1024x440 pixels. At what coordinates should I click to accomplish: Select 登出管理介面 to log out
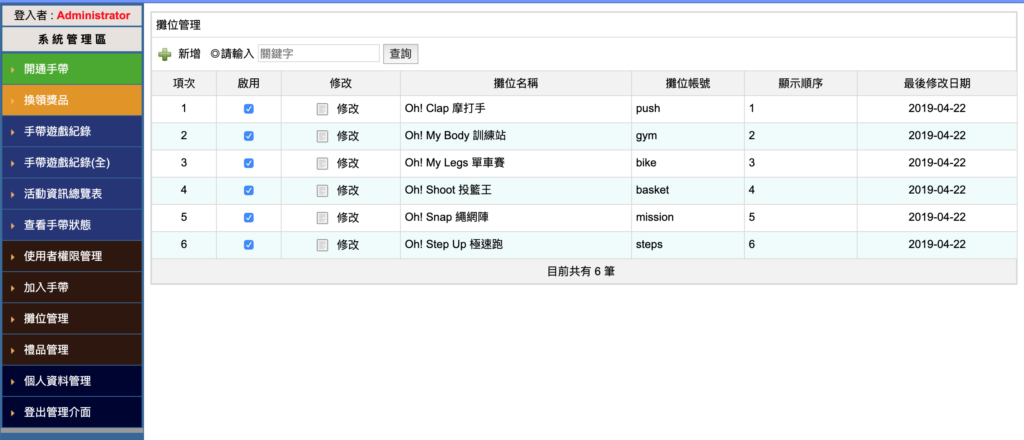click(72, 413)
